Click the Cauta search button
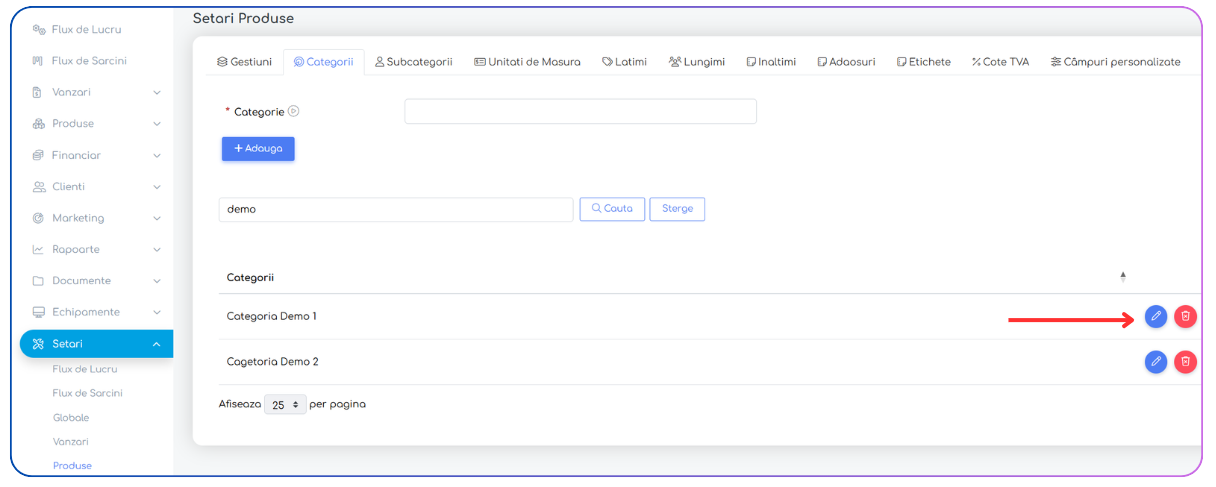The image size is (1216, 487). (x=612, y=209)
